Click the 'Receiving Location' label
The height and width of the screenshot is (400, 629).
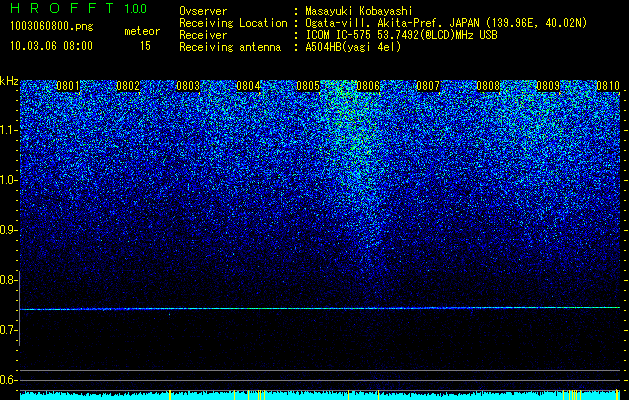pos(233,24)
